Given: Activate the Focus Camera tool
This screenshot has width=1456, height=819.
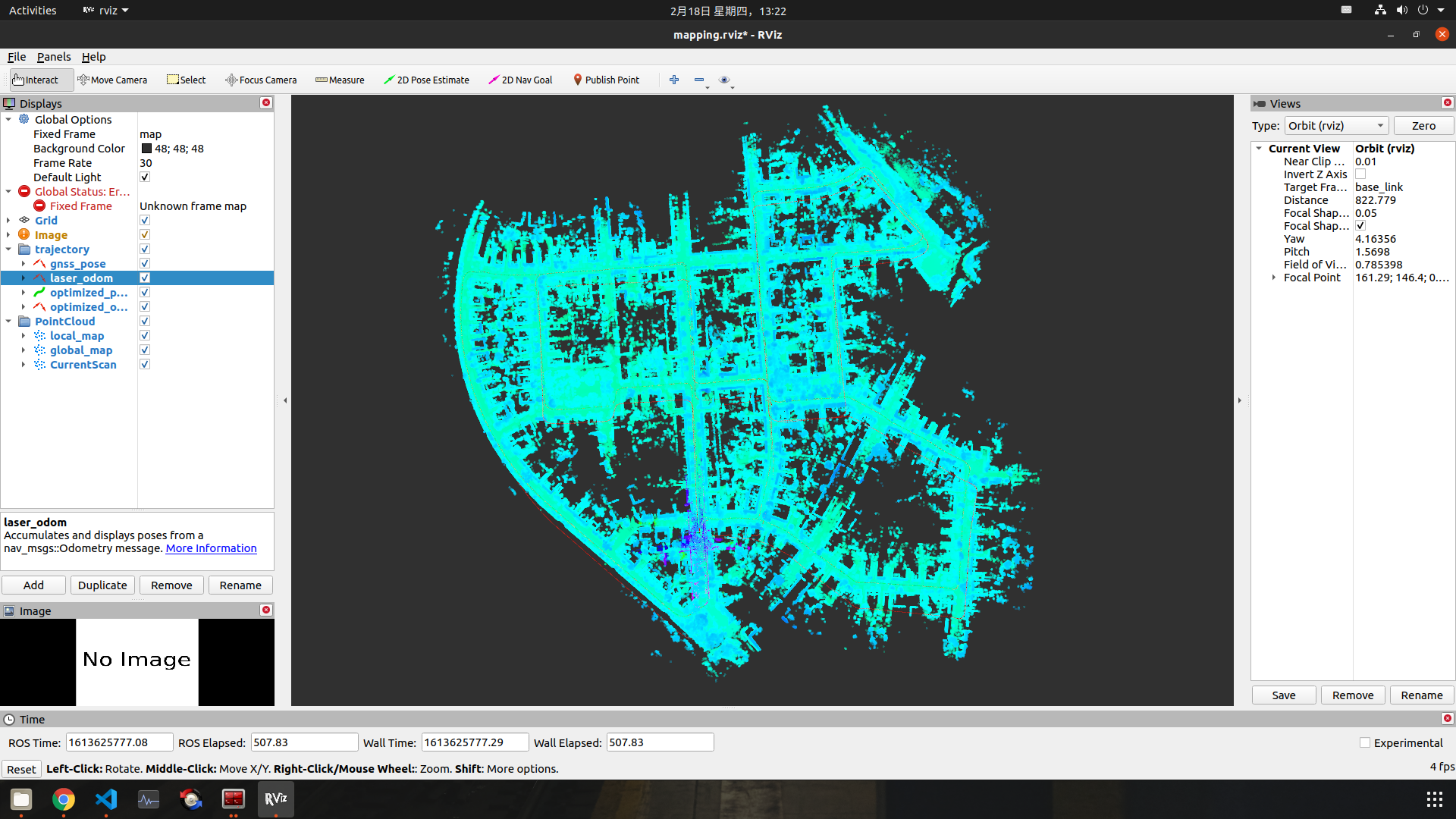Looking at the screenshot, I should click(261, 80).
